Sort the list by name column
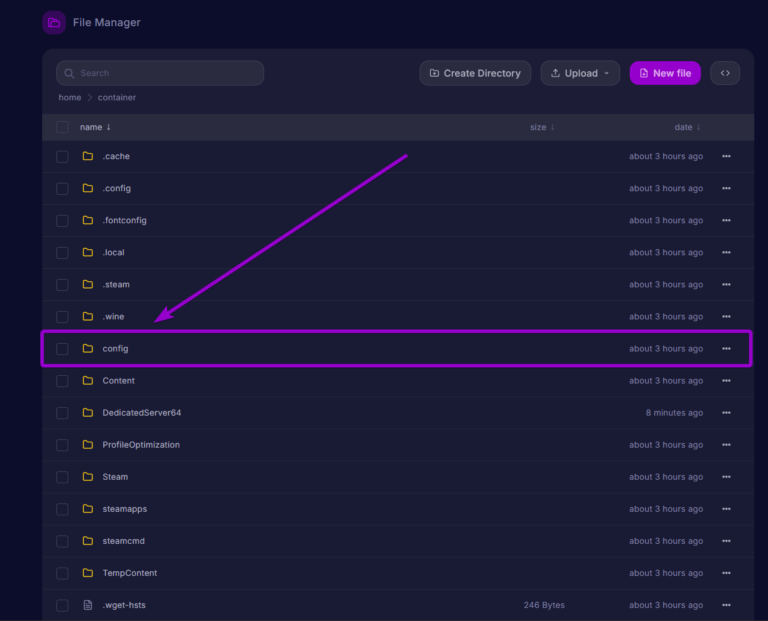The width and height of the screenshot is (768, 621). [96, 127]
